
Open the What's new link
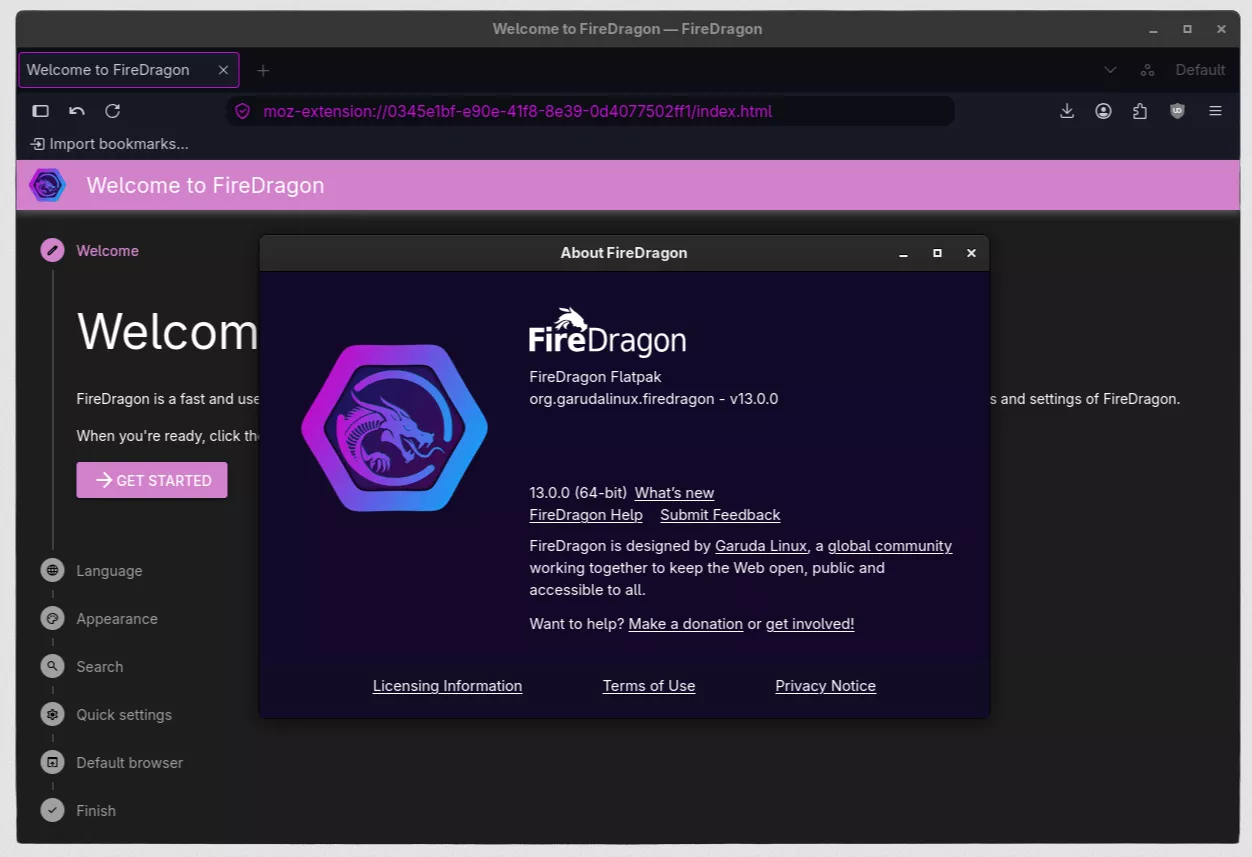pos(674,492)
